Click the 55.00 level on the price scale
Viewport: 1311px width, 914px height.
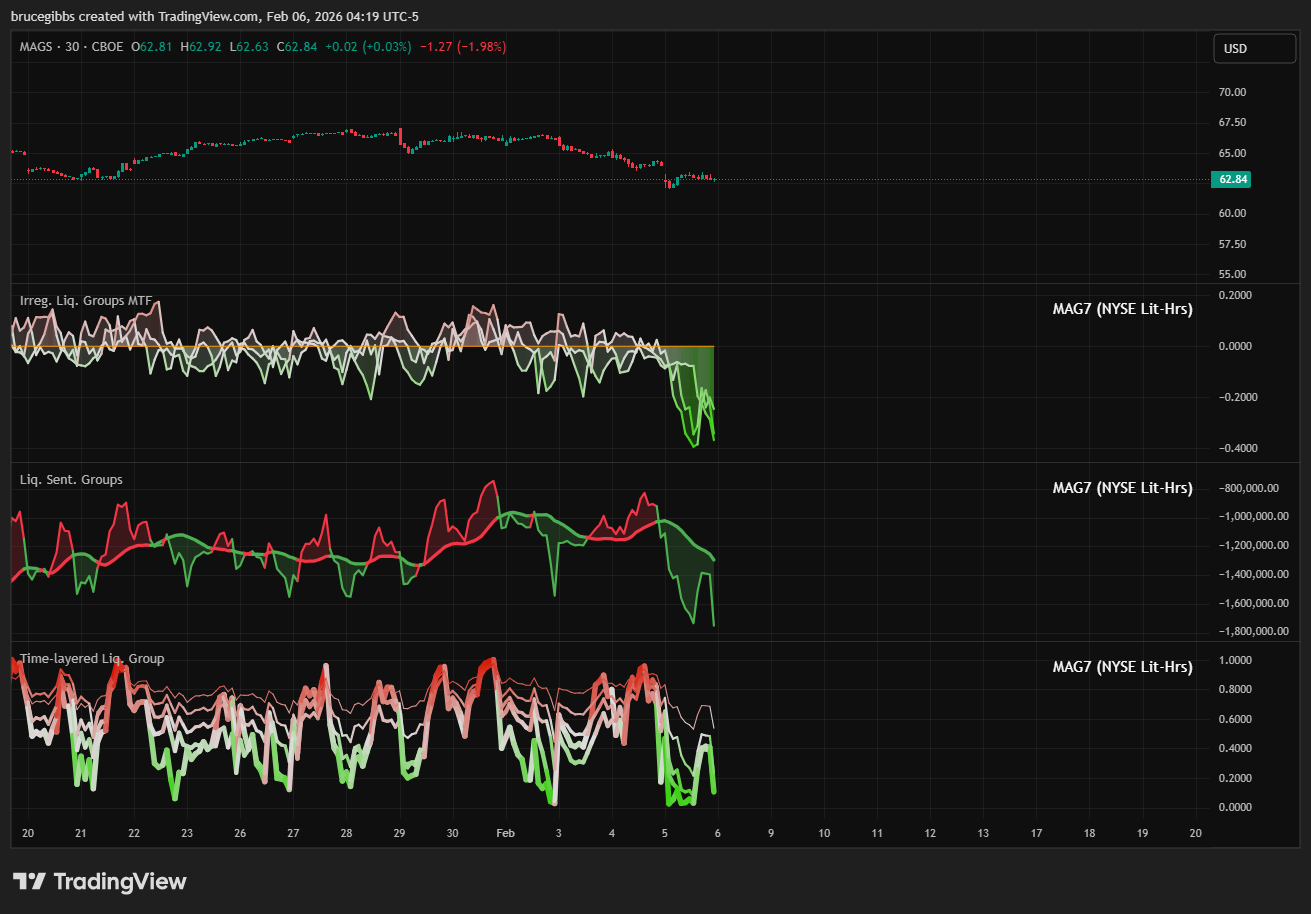click(1231, 274)
